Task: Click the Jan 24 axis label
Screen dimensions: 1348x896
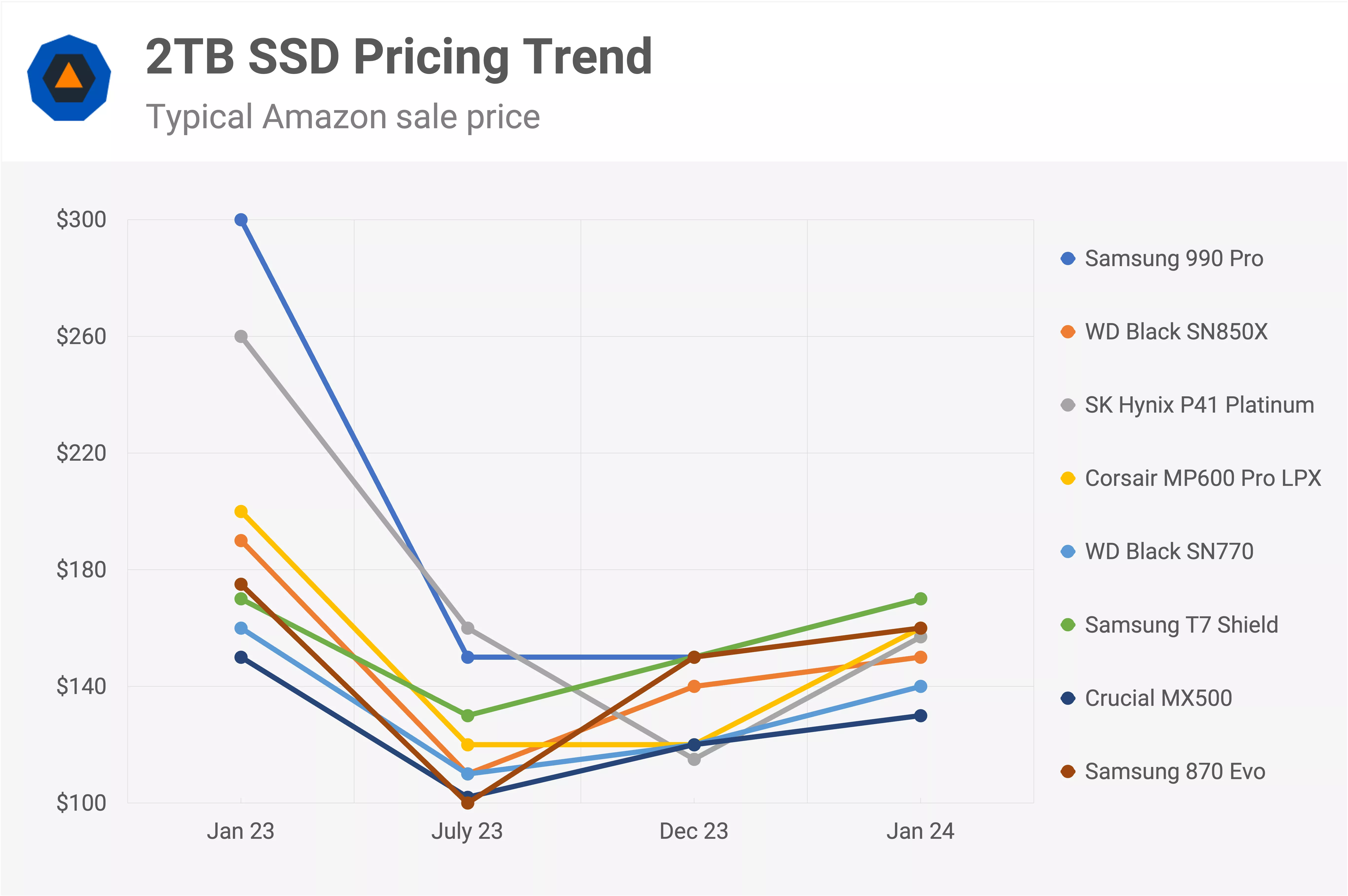Action: pos(920,831)
